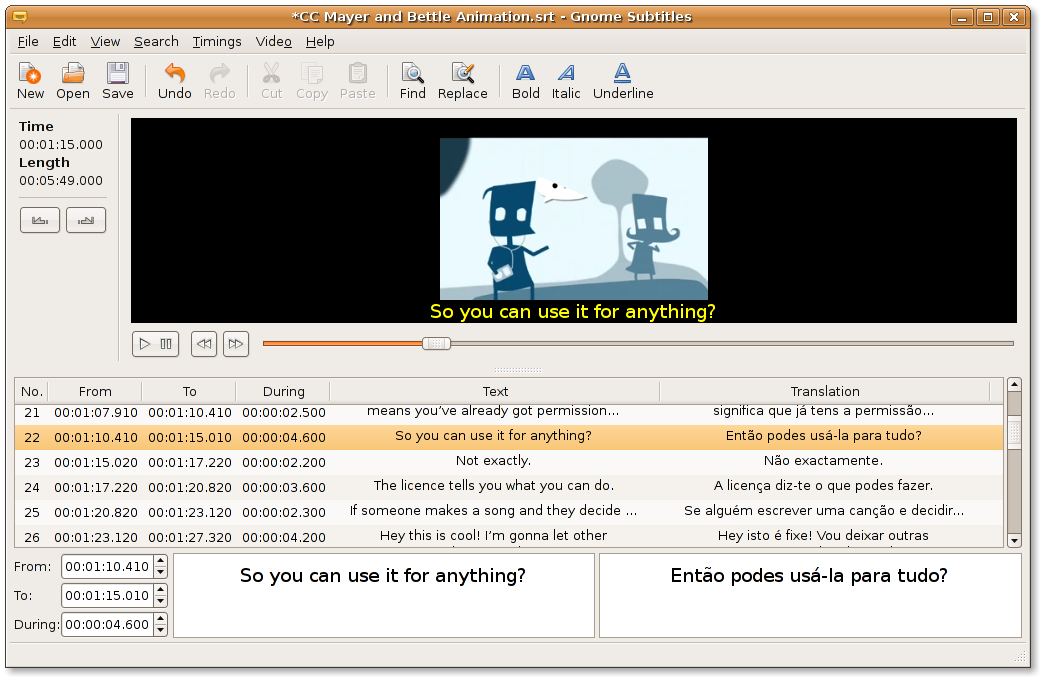The image size is (1040, 677).
Task: Undo the last change
Action: tap(174, 81)
